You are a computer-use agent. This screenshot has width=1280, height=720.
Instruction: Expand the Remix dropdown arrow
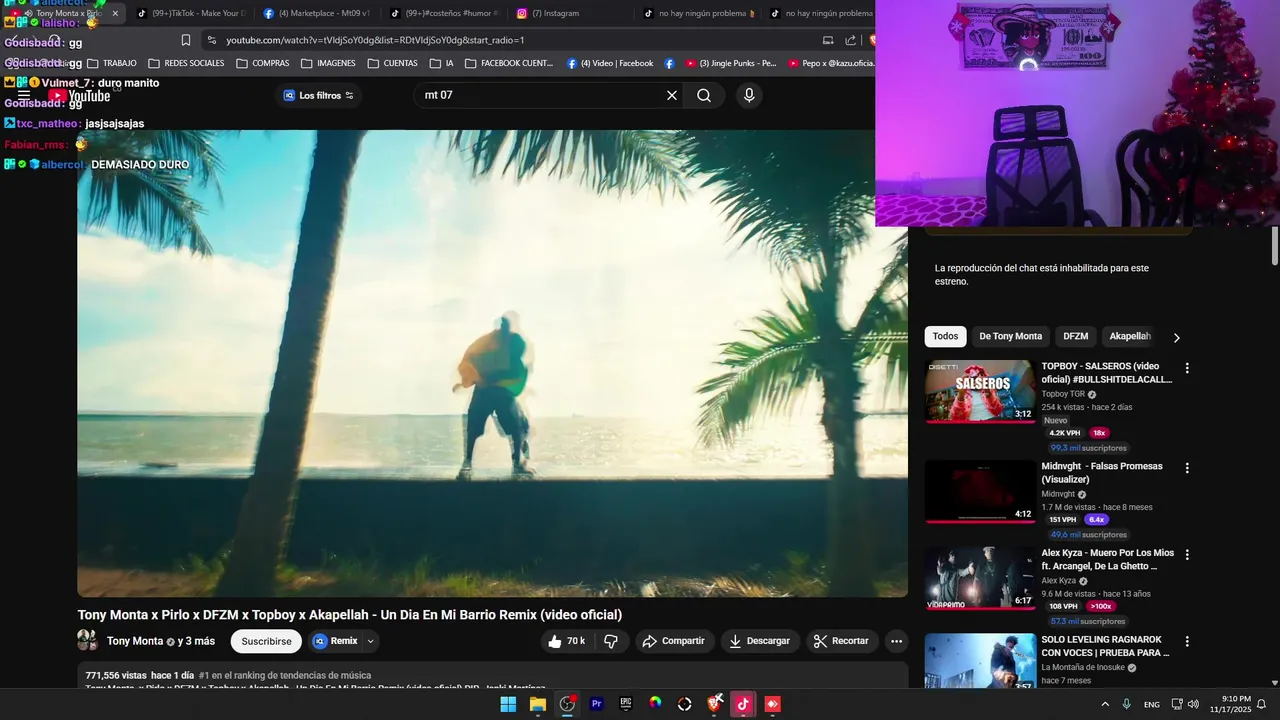click(371, 641)
